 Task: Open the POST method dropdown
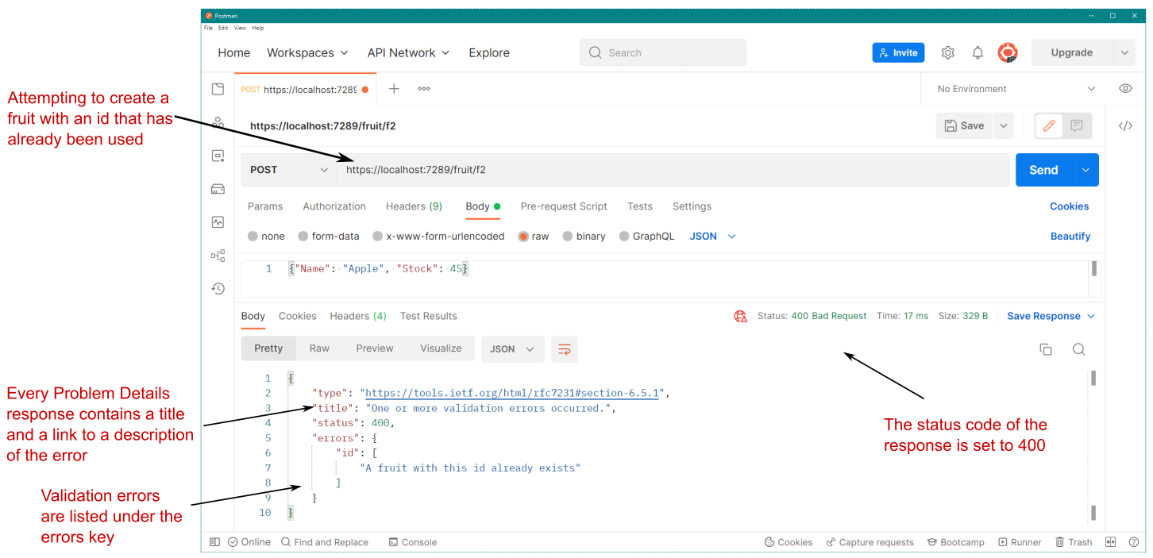coord(289,170)
